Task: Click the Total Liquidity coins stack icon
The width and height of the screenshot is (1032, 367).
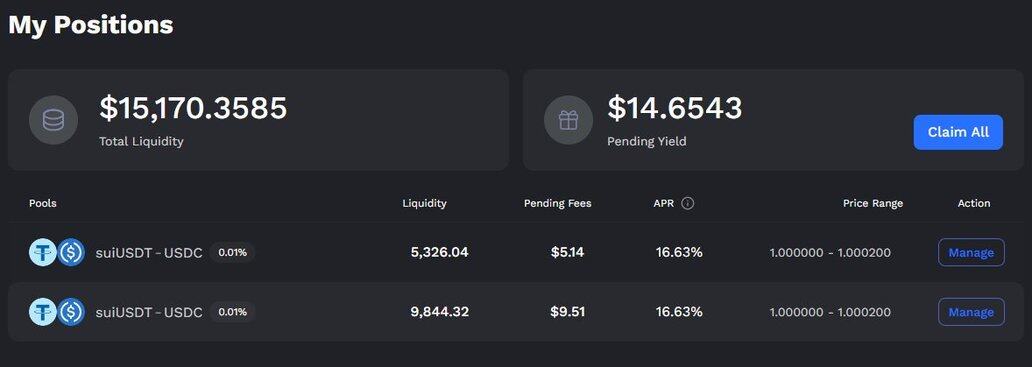Action: [x=53, y=120]
